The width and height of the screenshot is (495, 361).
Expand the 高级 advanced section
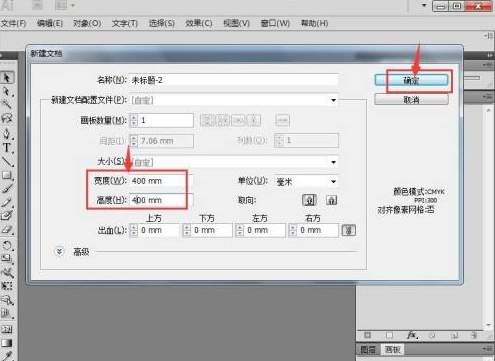[x=59, y=251]
